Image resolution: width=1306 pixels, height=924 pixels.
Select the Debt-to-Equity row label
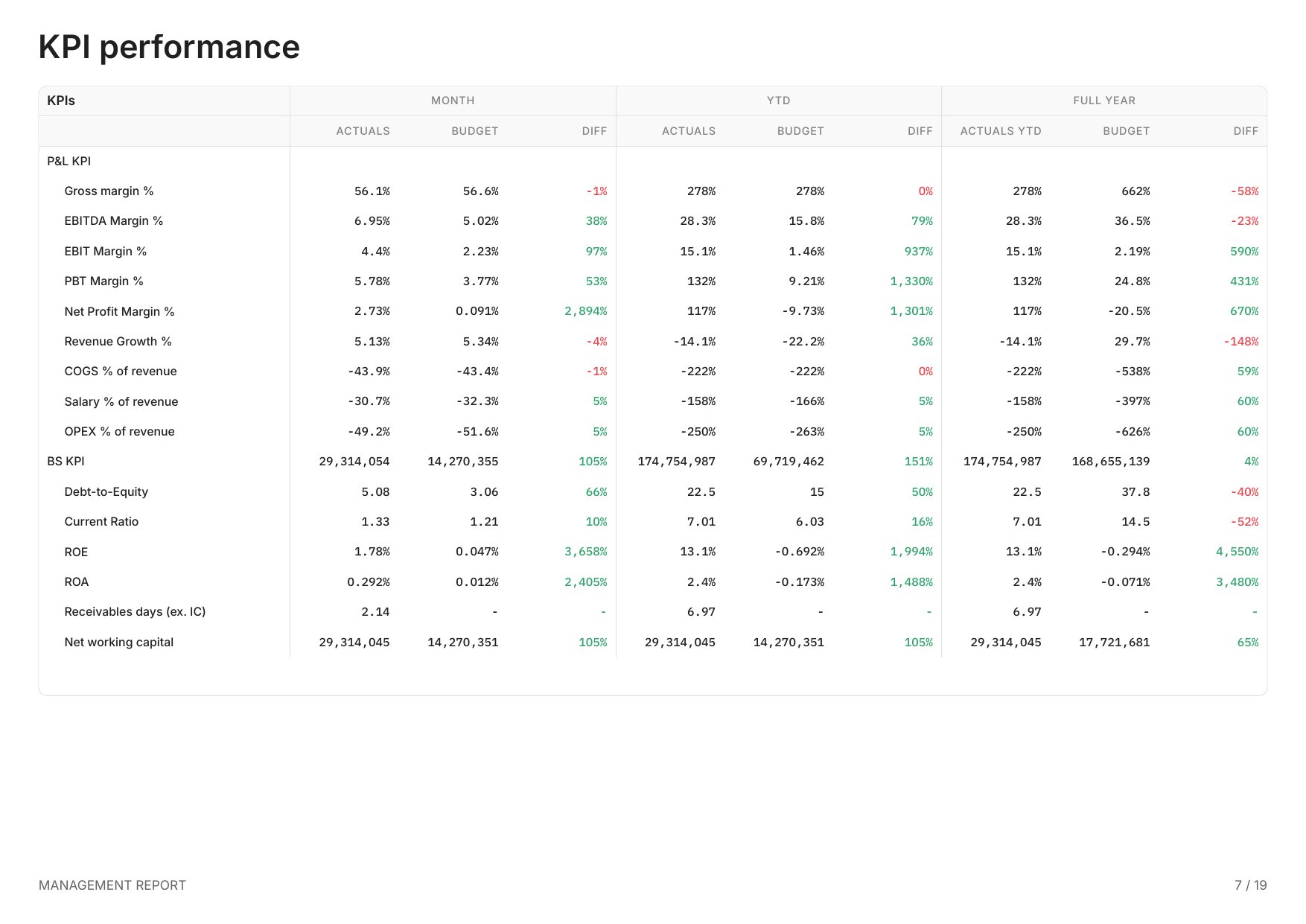tap(106, 491)
